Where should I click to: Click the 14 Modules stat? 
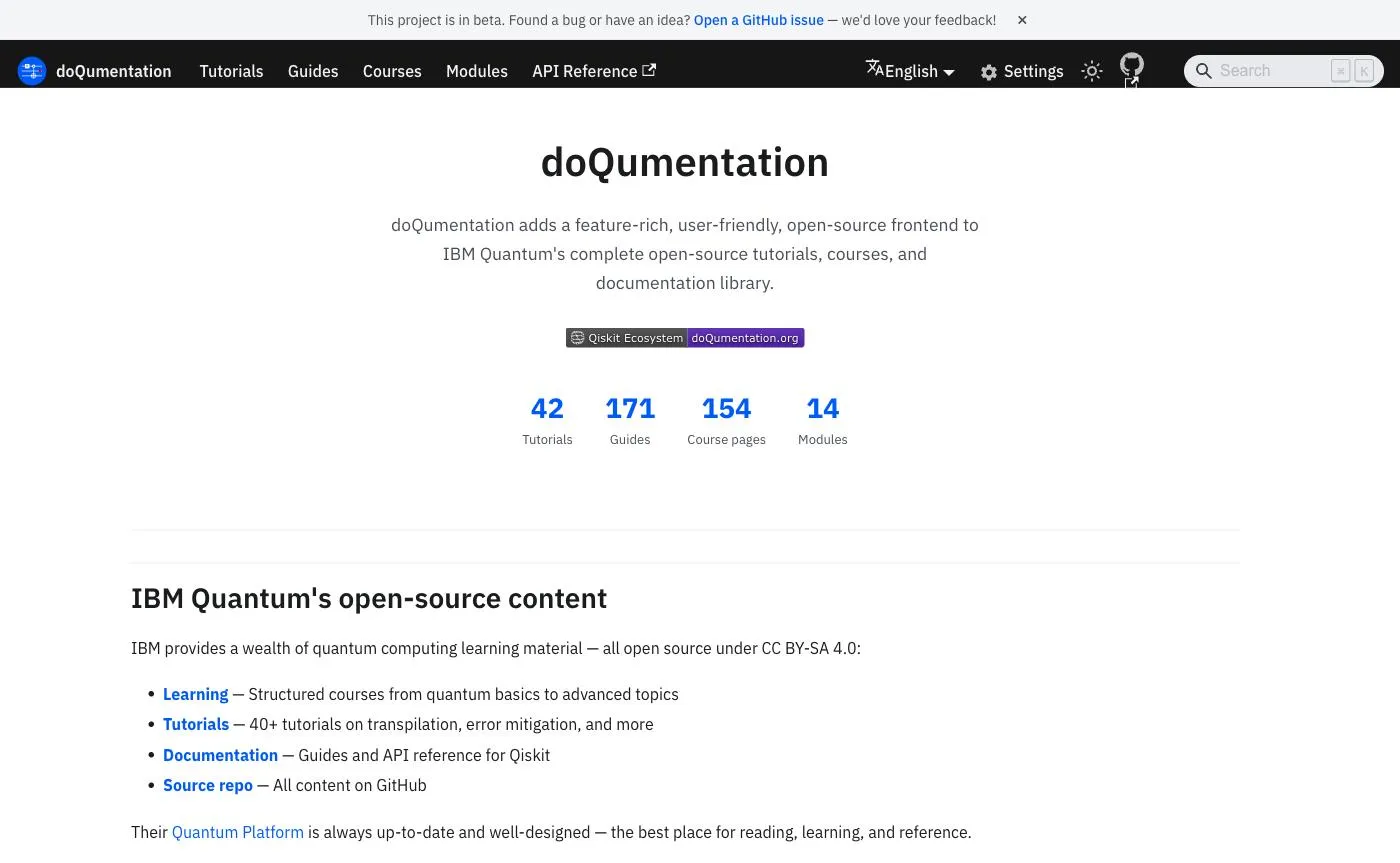click(x=822, y=420)
